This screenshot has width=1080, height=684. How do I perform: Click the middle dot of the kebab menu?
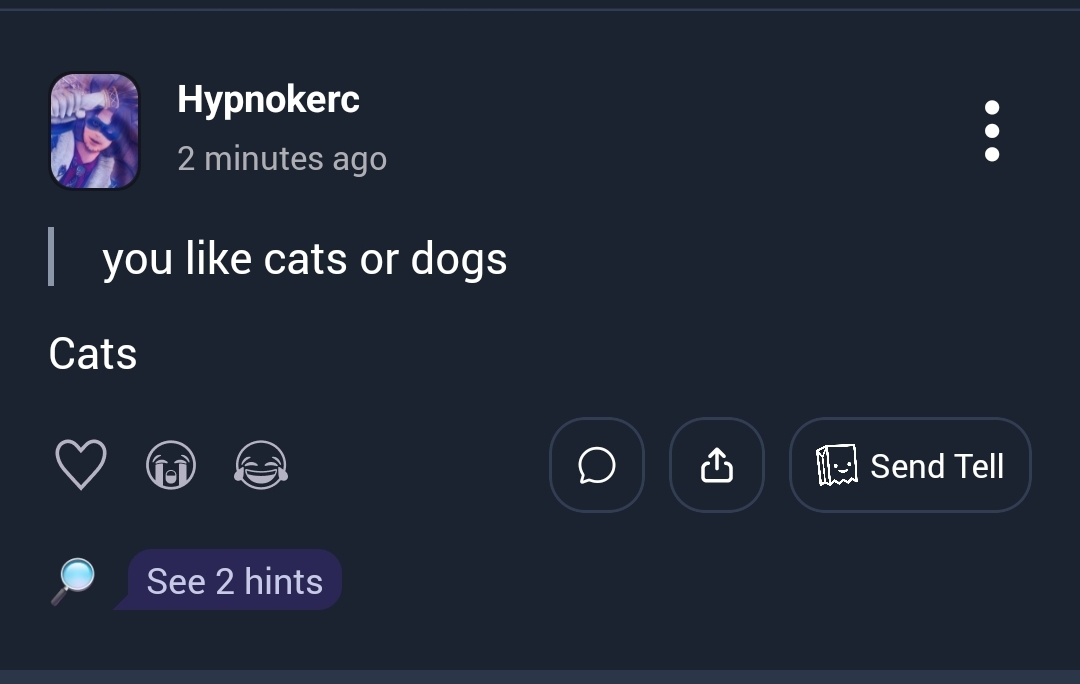tap(991, 131)
